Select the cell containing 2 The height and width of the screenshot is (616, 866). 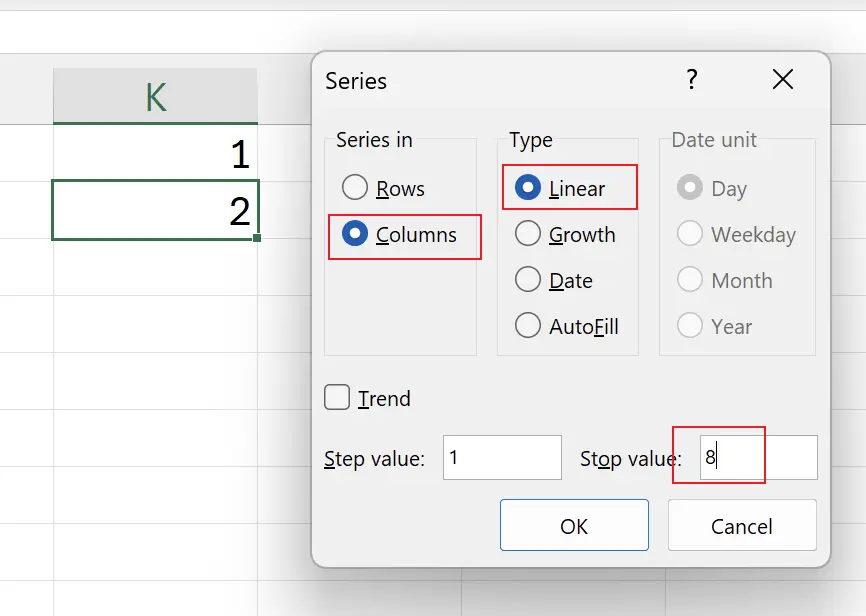coord(154,210)
